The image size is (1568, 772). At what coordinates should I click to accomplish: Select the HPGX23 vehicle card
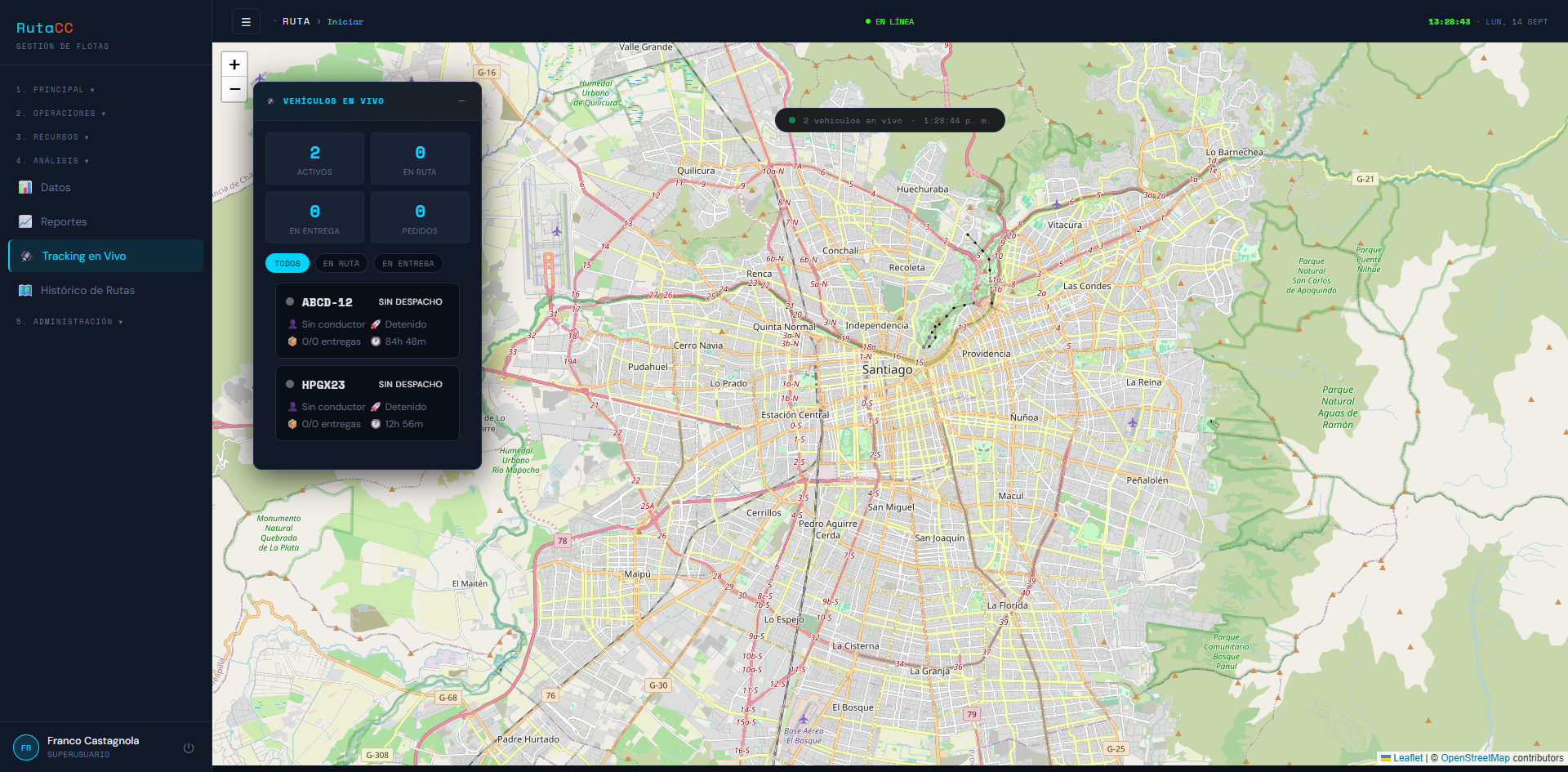point(367,403)
